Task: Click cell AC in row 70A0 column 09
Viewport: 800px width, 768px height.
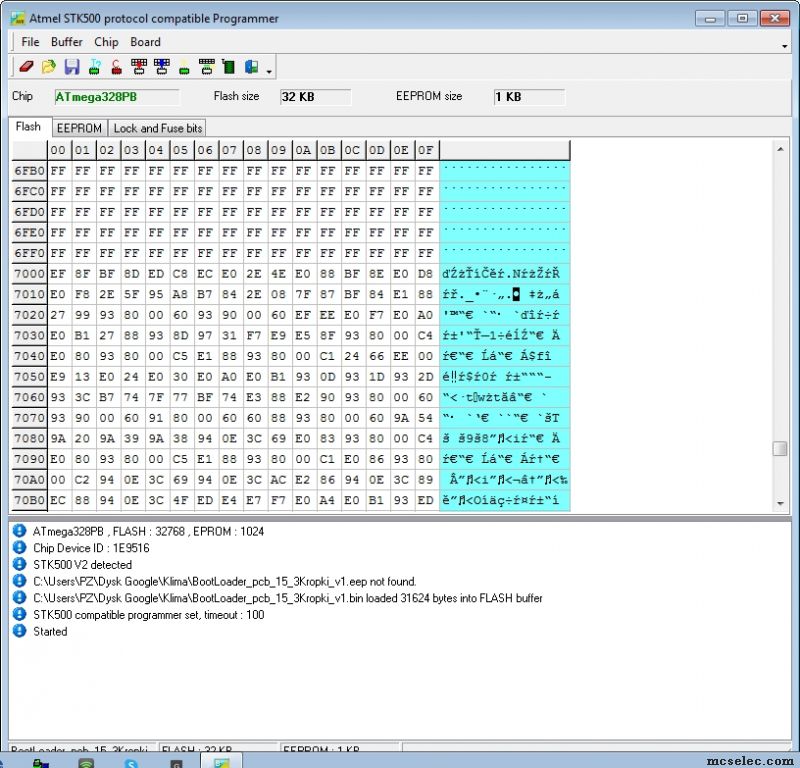Action: [x=279, y=480]
